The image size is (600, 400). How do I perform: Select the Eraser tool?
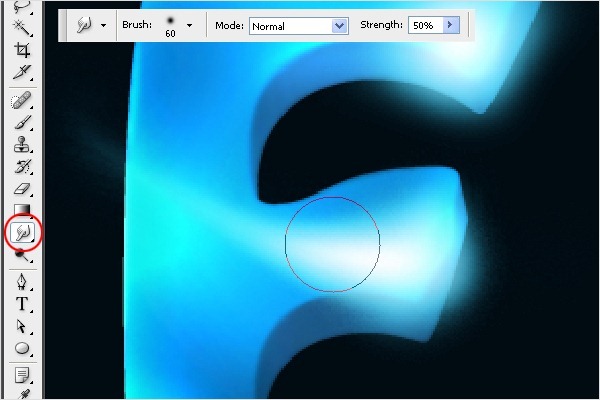(x=22, y=188)
